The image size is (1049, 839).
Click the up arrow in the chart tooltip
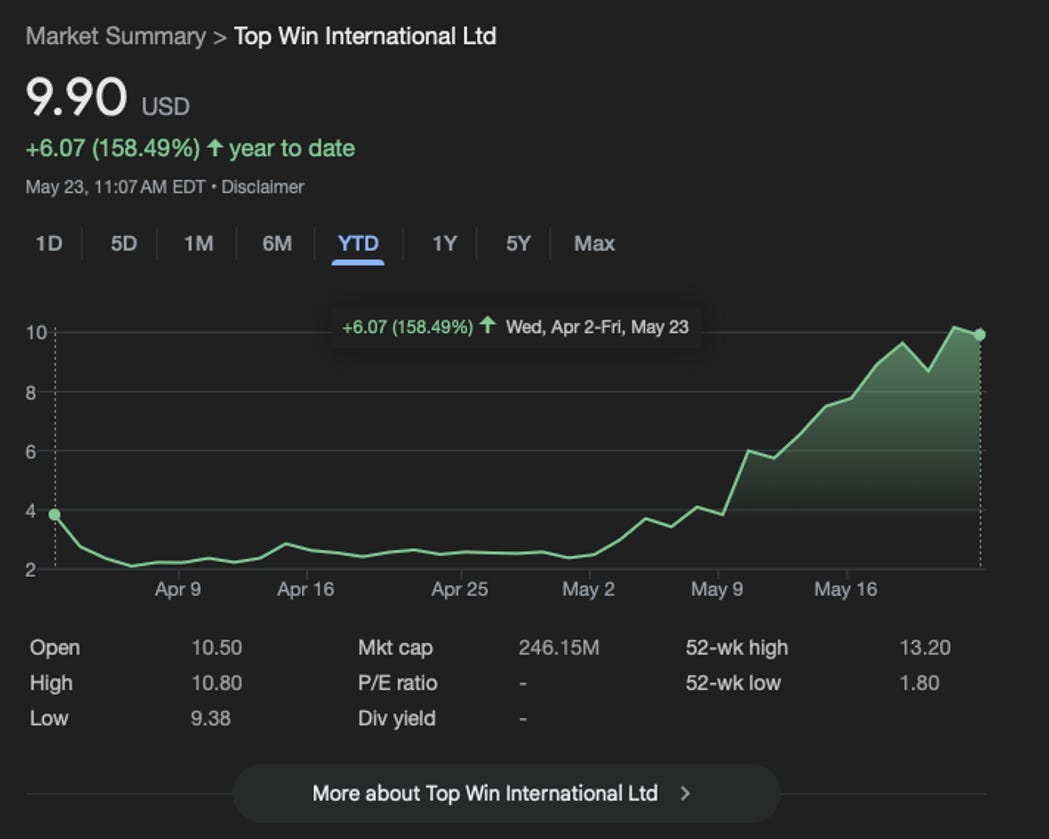pyautogui.click(x=487, y=326)
